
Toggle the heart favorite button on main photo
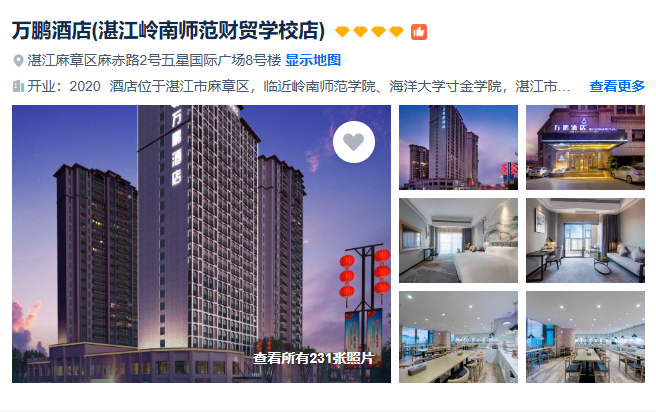click(354, 142)
